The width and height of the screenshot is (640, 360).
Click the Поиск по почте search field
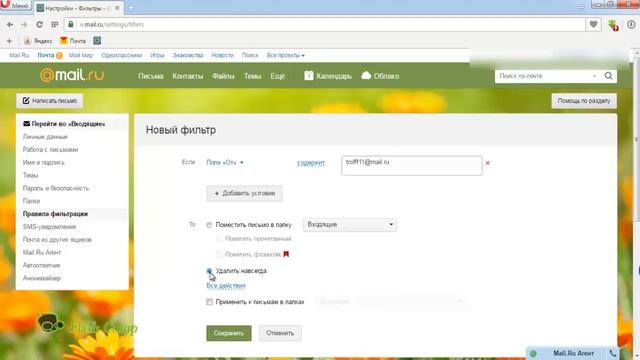pyautogui.click(x=543, y=76)
